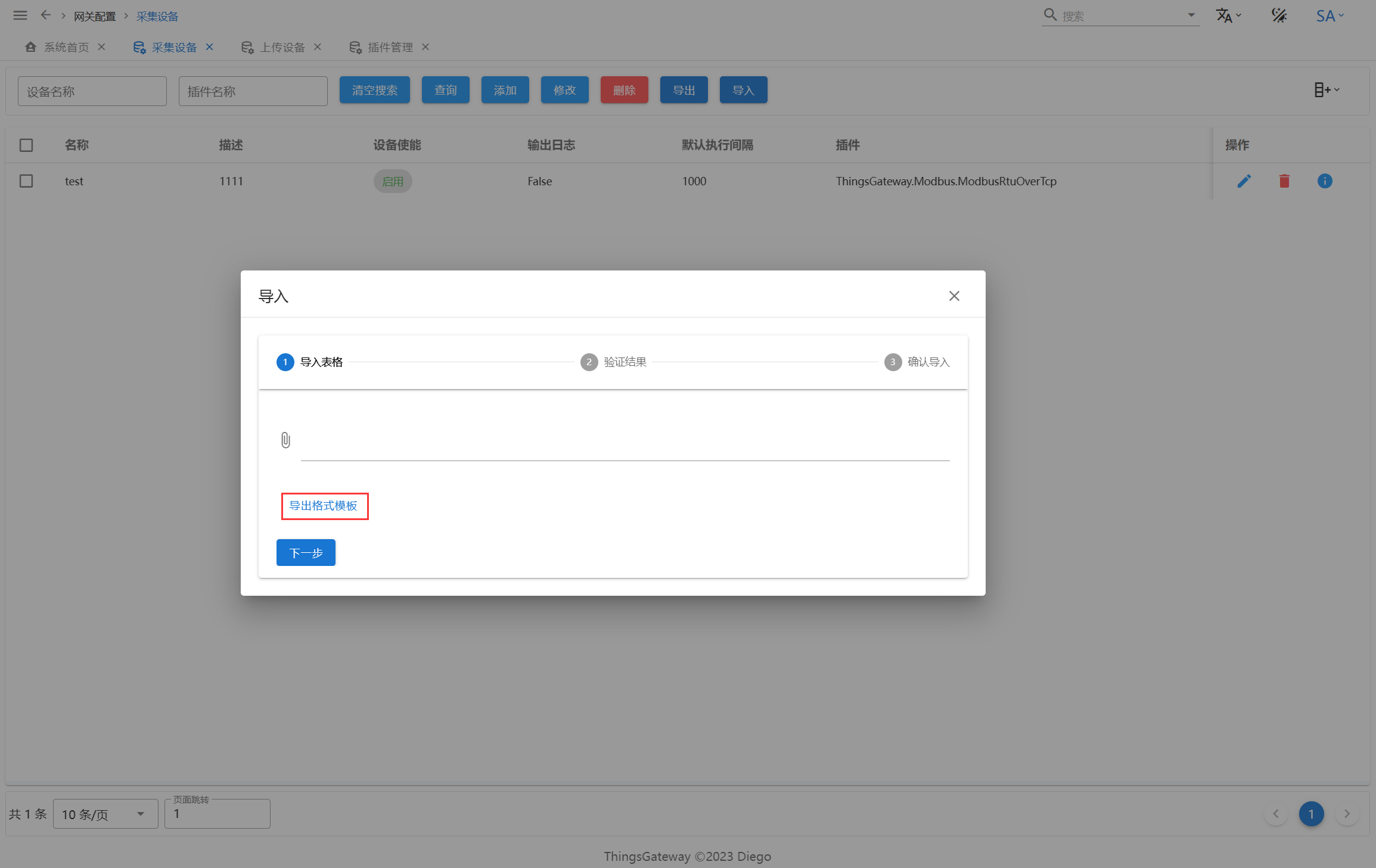
Task: Check the select-all header checkbox
Action: click(26, 145)
